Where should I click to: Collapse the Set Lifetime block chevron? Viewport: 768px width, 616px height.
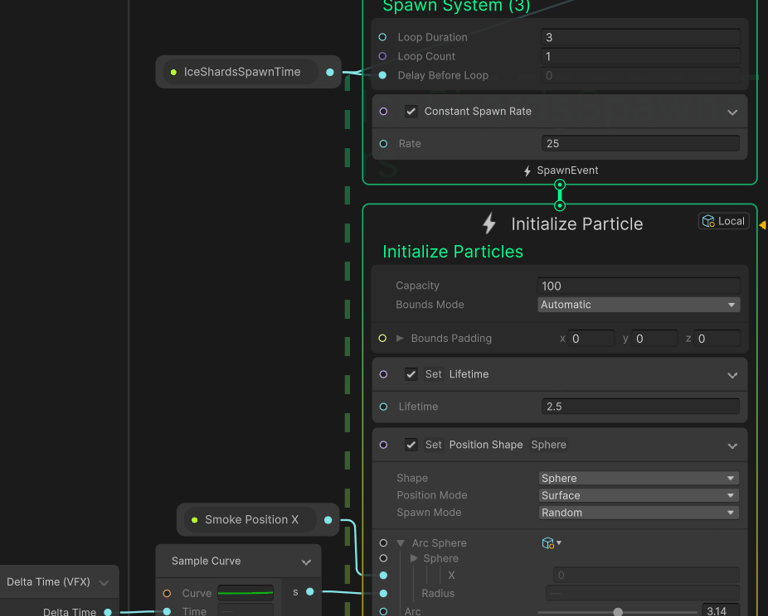[732, 375]
